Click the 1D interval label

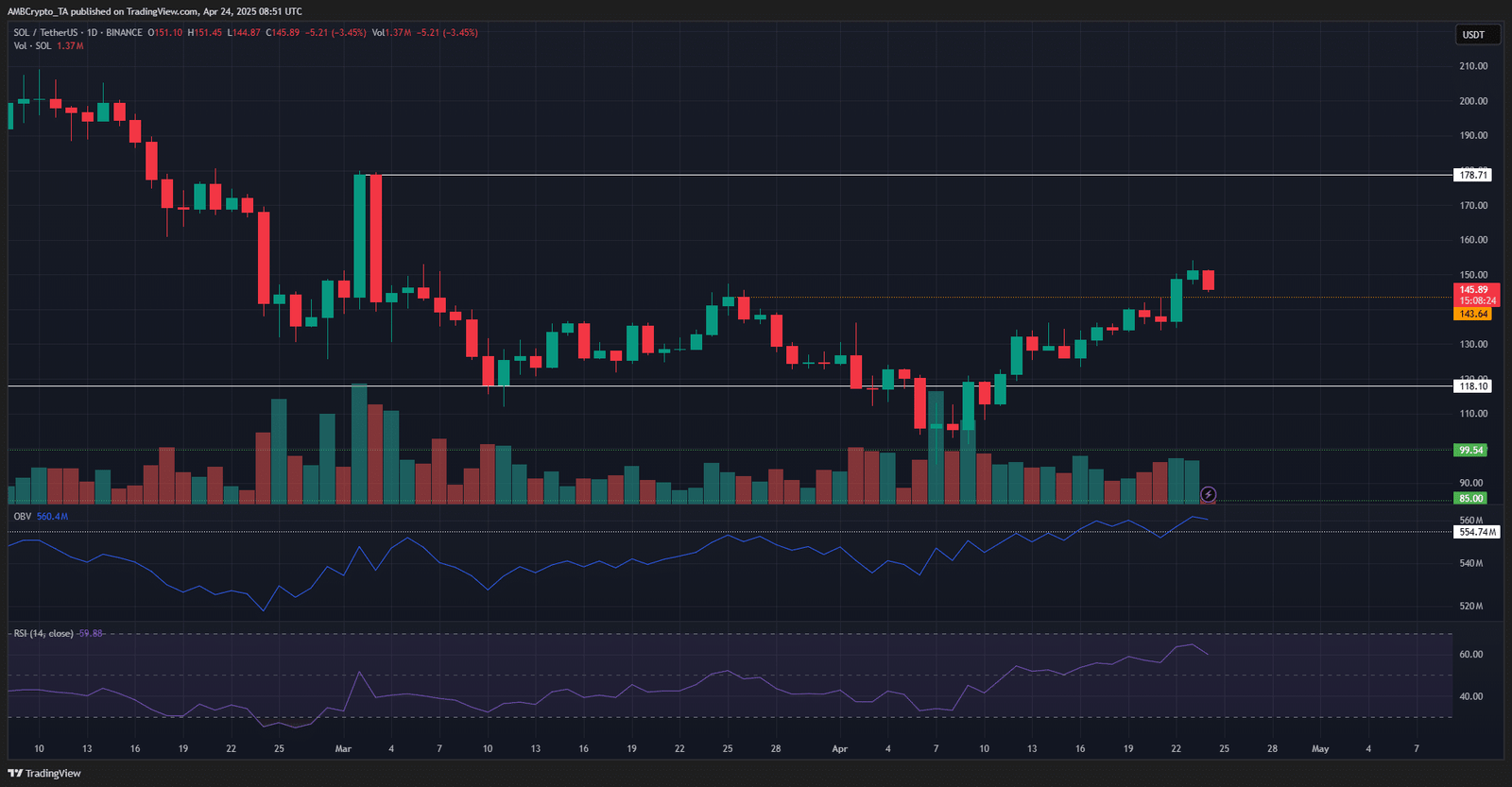(92, 32)
